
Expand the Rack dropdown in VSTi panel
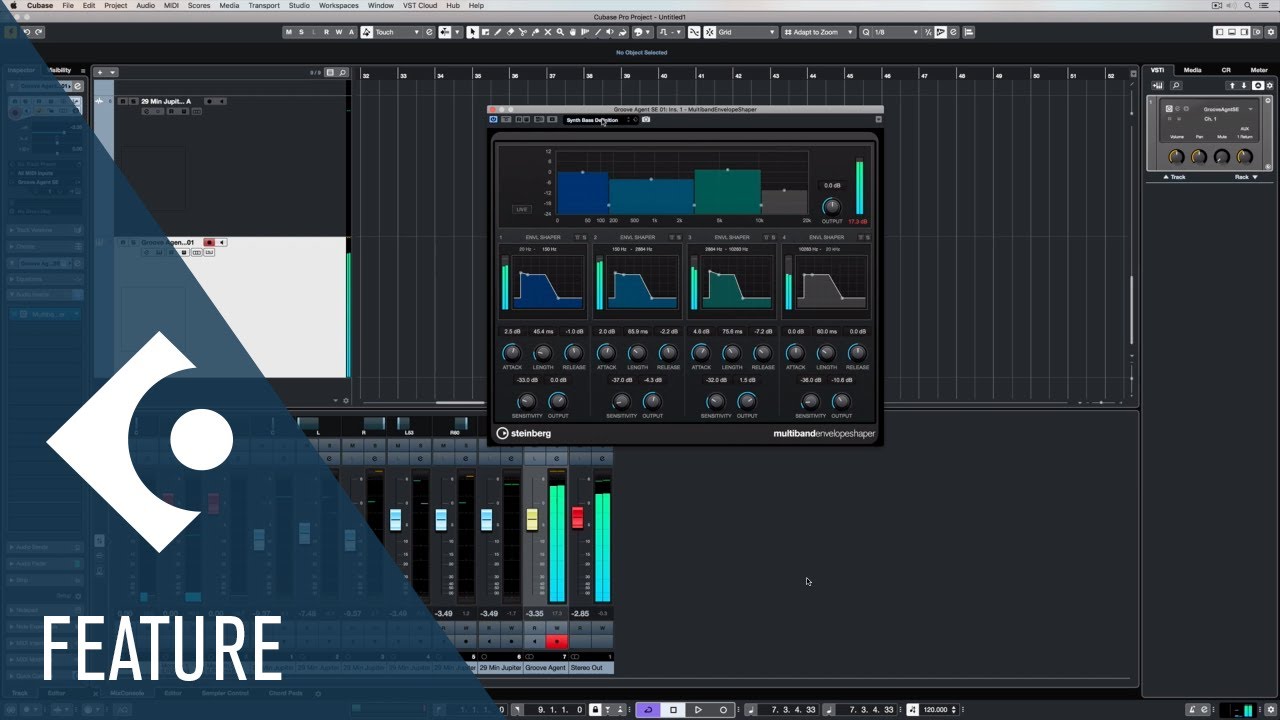1246,177
